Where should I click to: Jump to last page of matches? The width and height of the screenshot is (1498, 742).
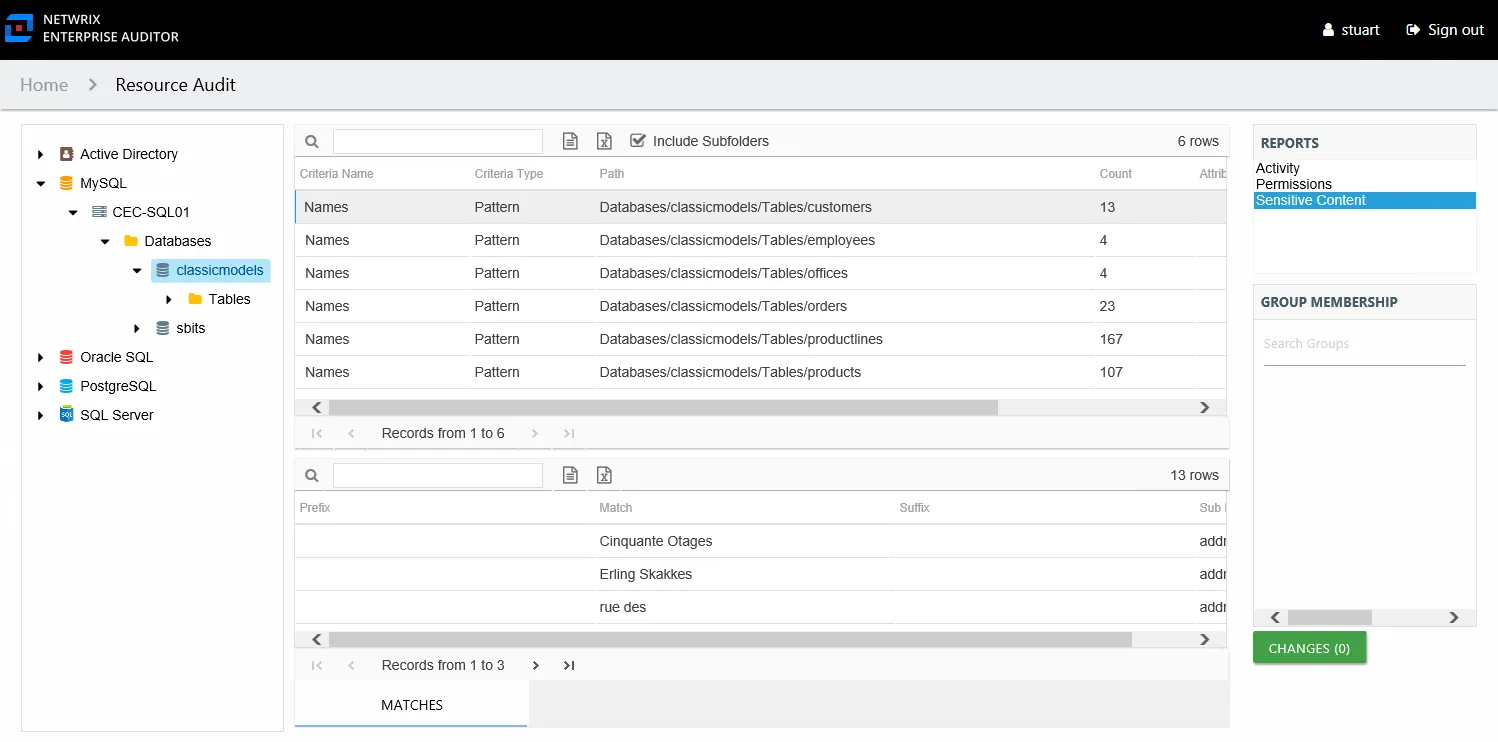tap(569, 665)
